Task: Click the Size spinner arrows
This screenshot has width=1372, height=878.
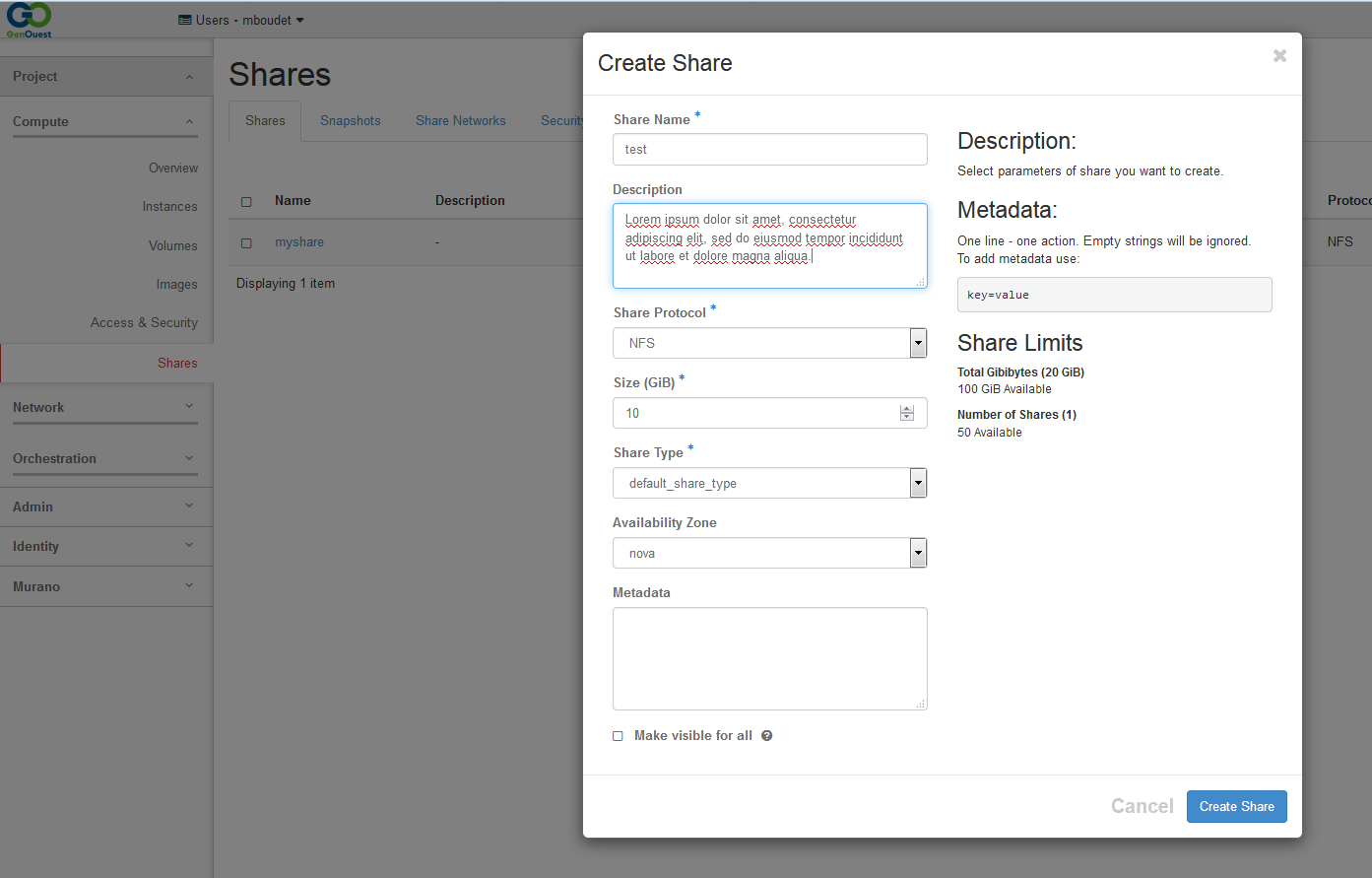Action: [x=907, y=413]
